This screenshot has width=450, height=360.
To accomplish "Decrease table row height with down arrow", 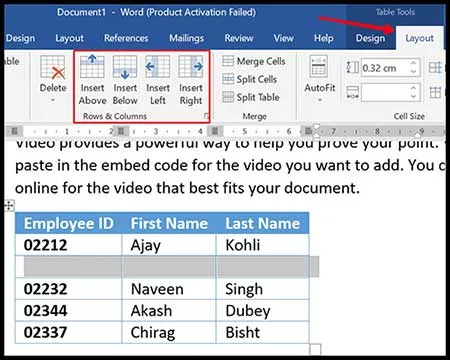I will (x=413, y=72).
